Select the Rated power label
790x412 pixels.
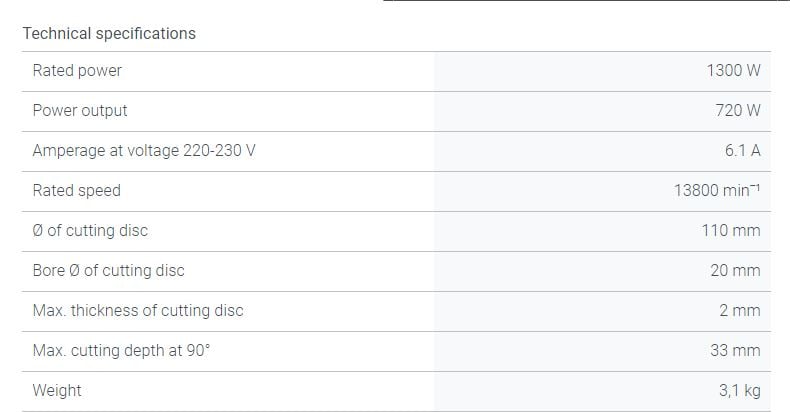click(x=77, y=71)
